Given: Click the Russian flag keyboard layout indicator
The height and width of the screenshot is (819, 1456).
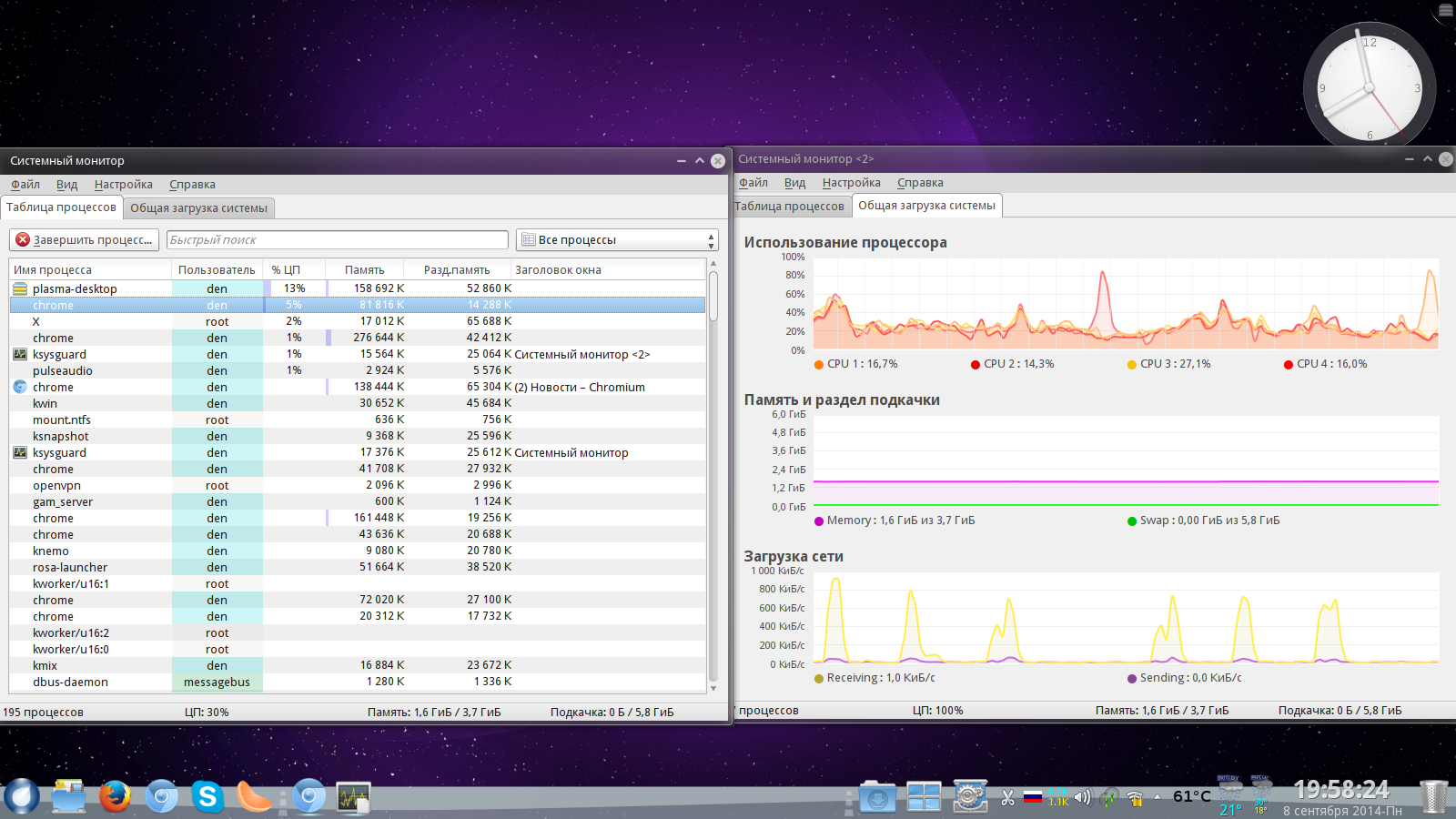Looking at the screenshot, I should point(1032,797).
